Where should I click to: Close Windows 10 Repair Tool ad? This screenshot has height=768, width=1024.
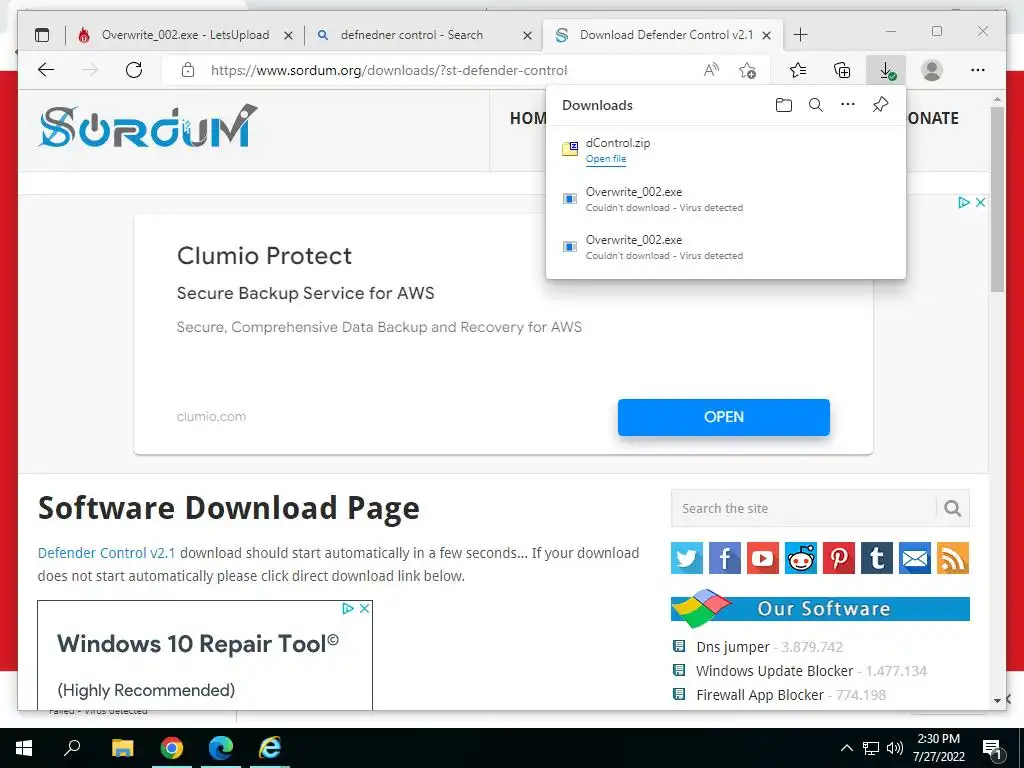click(364, 608)
